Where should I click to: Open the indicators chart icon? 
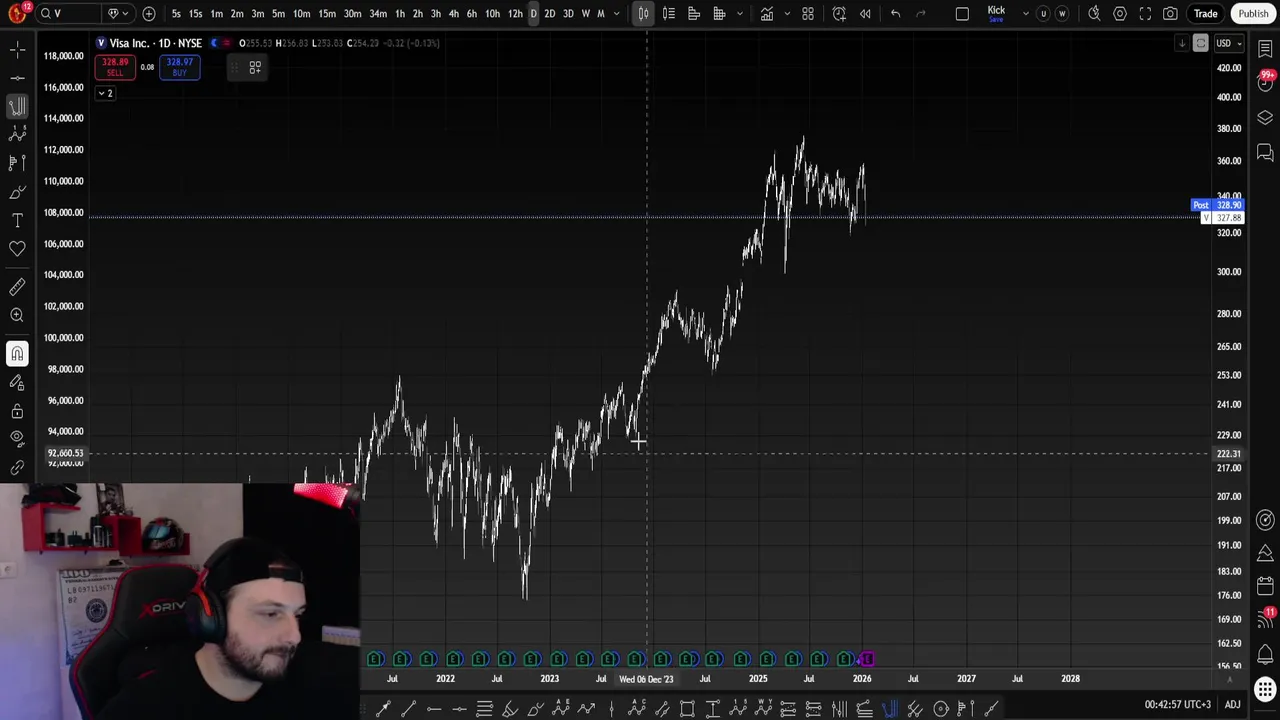coord(766,13)
